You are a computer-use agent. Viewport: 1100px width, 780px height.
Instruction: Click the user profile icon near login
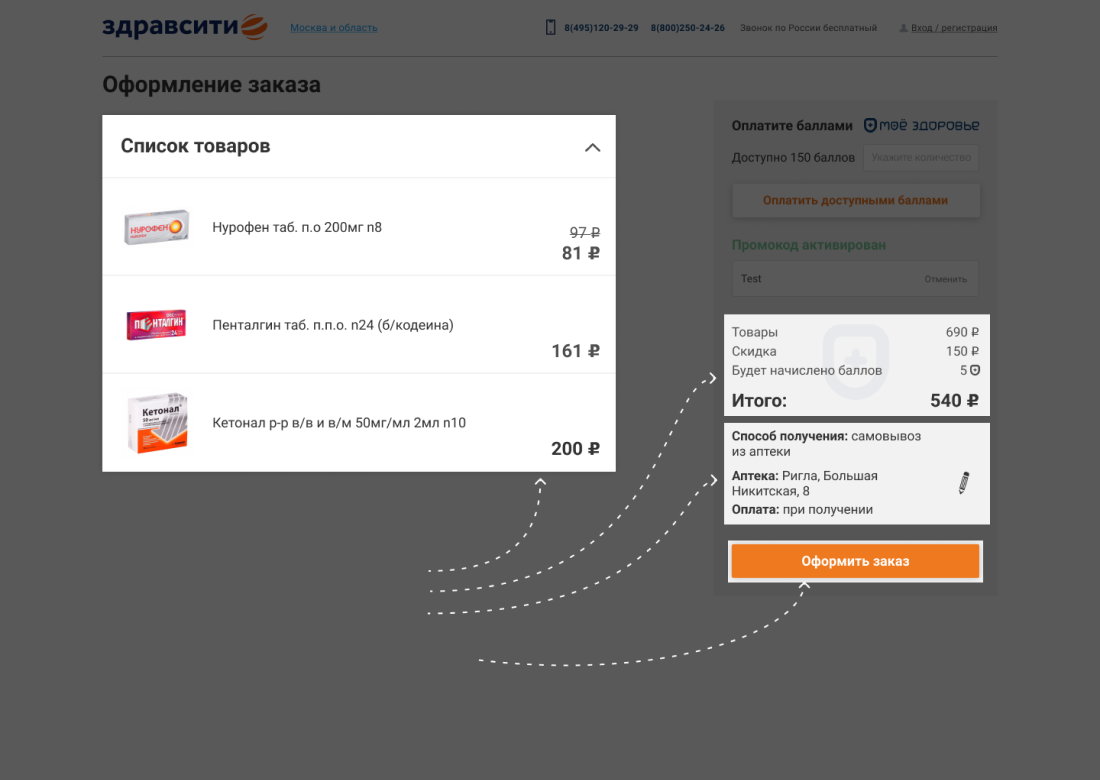[x=903, y=28]
